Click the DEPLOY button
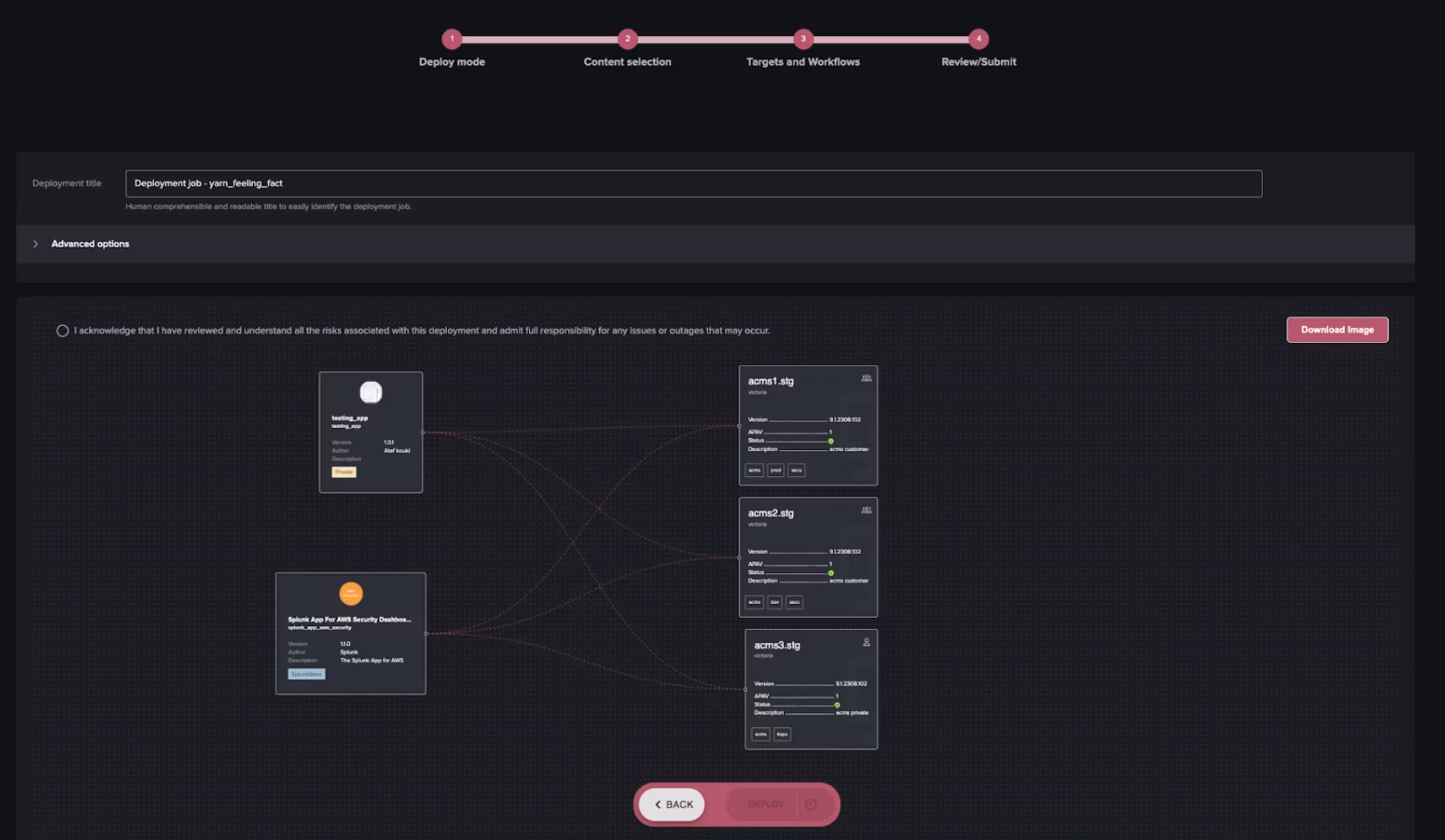Screen dimensions: 1445x840 coord(765,804)
